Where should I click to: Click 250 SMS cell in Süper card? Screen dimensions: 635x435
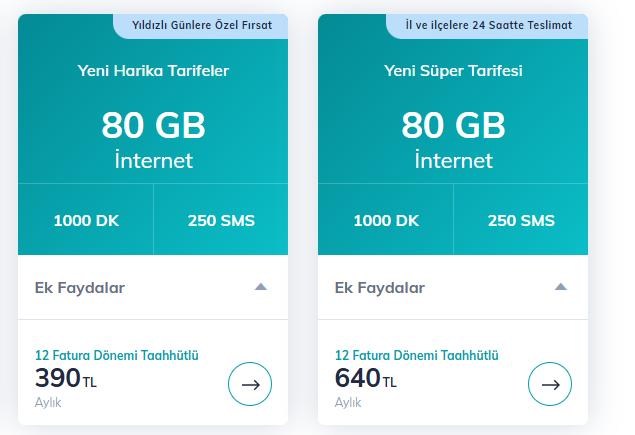[521, 220]
